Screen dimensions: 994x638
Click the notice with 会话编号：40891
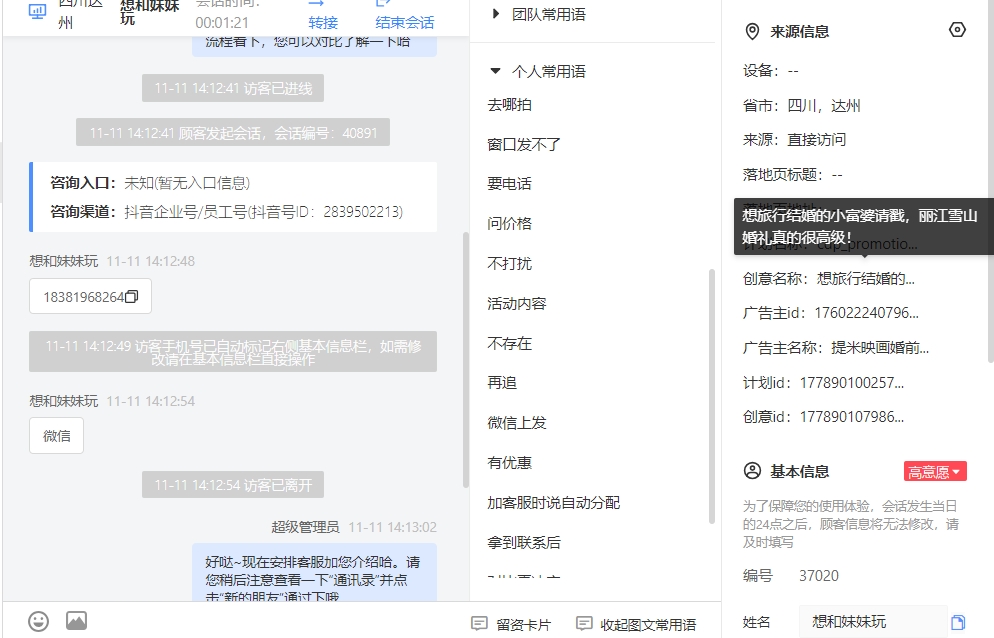tap(233, 133)
